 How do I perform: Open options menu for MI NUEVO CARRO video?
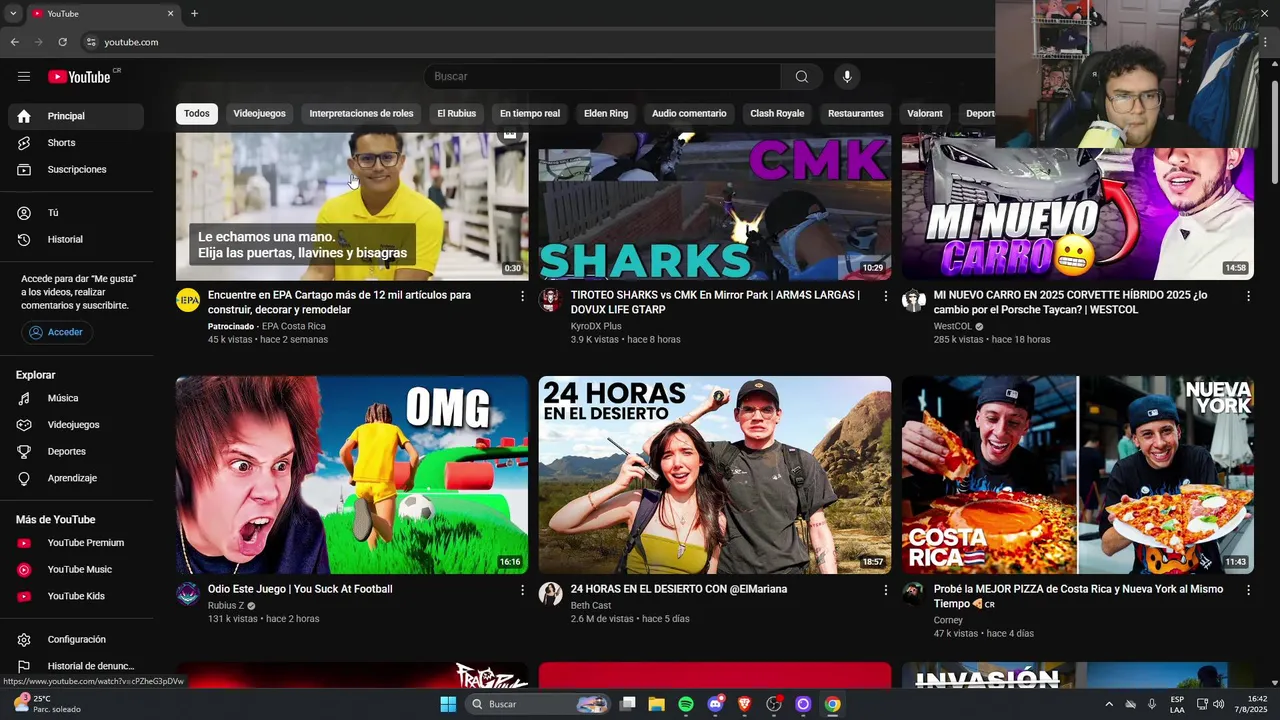pyautogui.click(x=1248, y=296)
